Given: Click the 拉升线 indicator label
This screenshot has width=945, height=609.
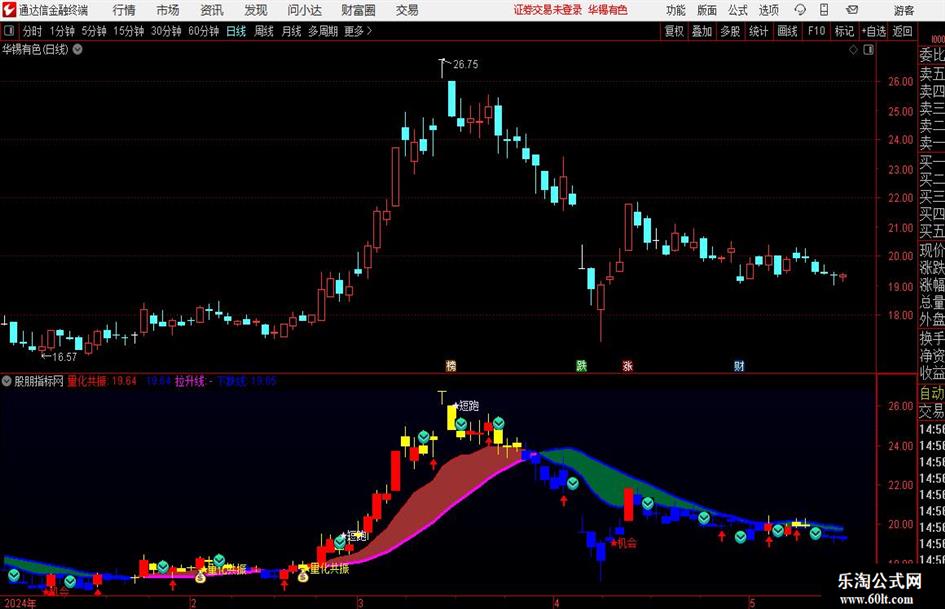Looking at the screenshot, I should (190, 381).
